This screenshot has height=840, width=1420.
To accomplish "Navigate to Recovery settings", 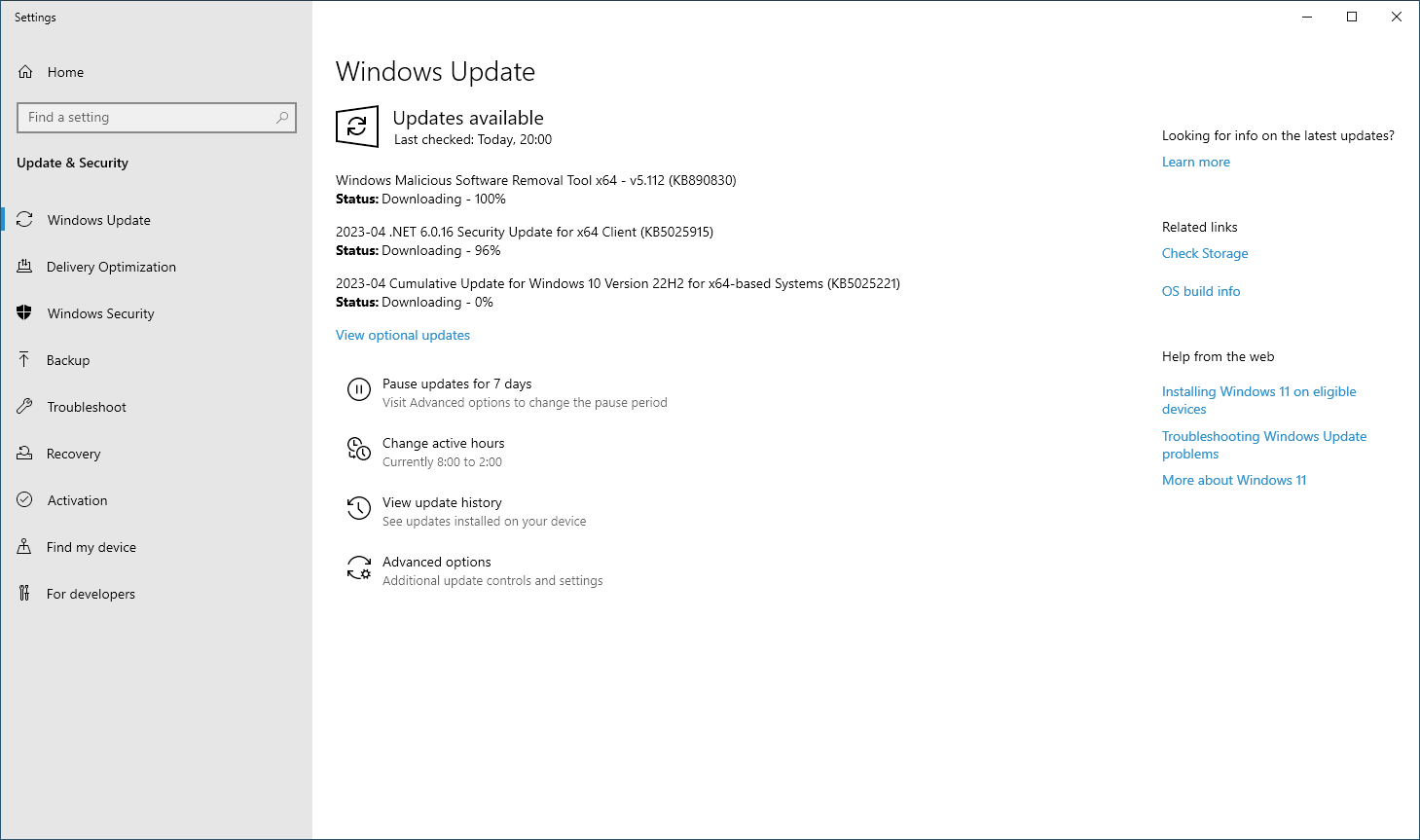I will point(74,454).
